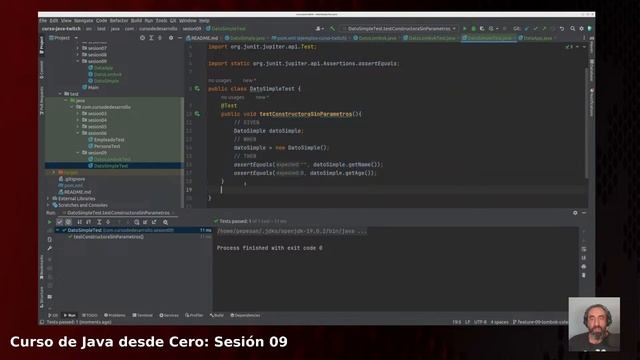Screen dimensions: 640x360
Task: Click Collapse All in the test results toolbar
Action: [108, 222]
